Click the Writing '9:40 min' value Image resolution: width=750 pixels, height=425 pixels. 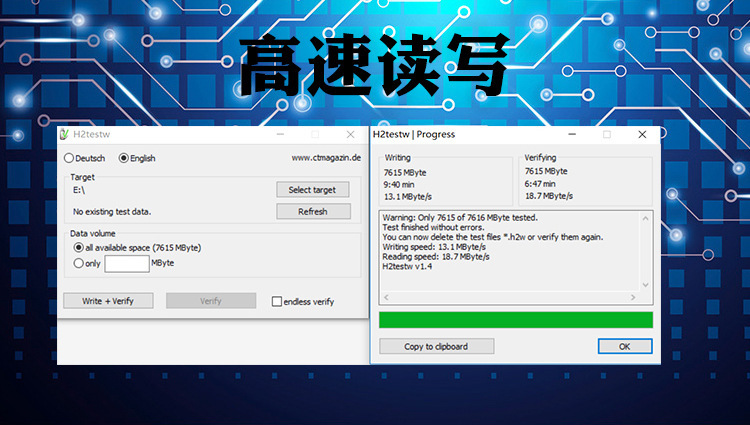pyautogui.click(x=399, y=185)
